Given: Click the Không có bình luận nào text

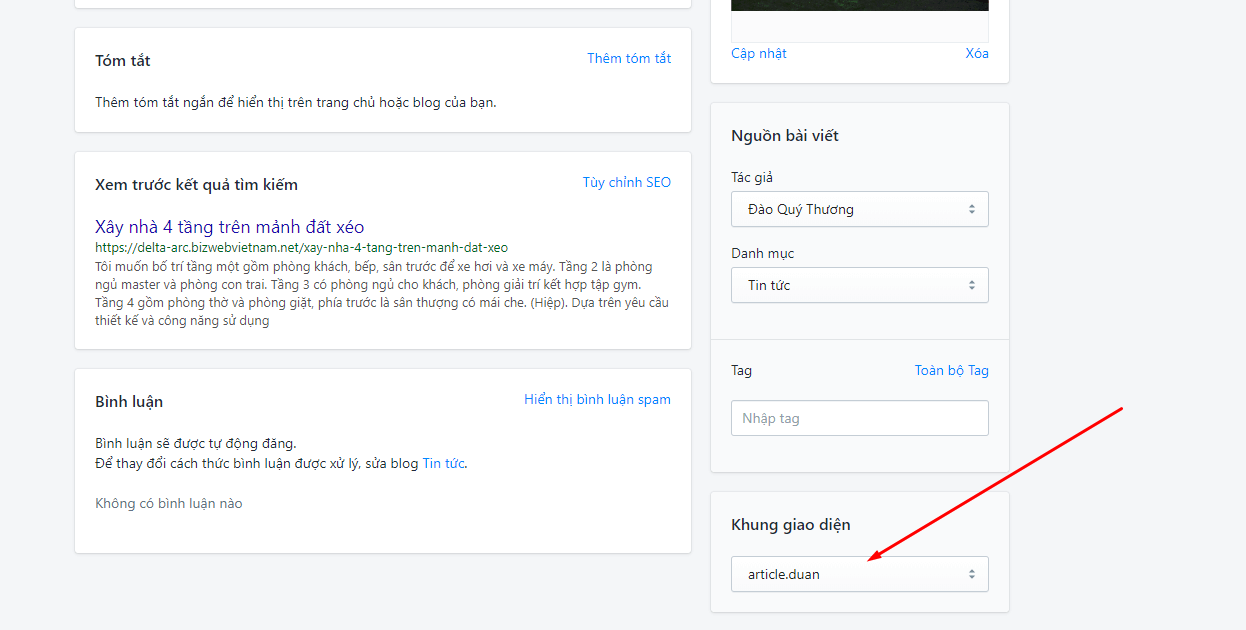Looking at the screenshot, I should pos(169,503).
